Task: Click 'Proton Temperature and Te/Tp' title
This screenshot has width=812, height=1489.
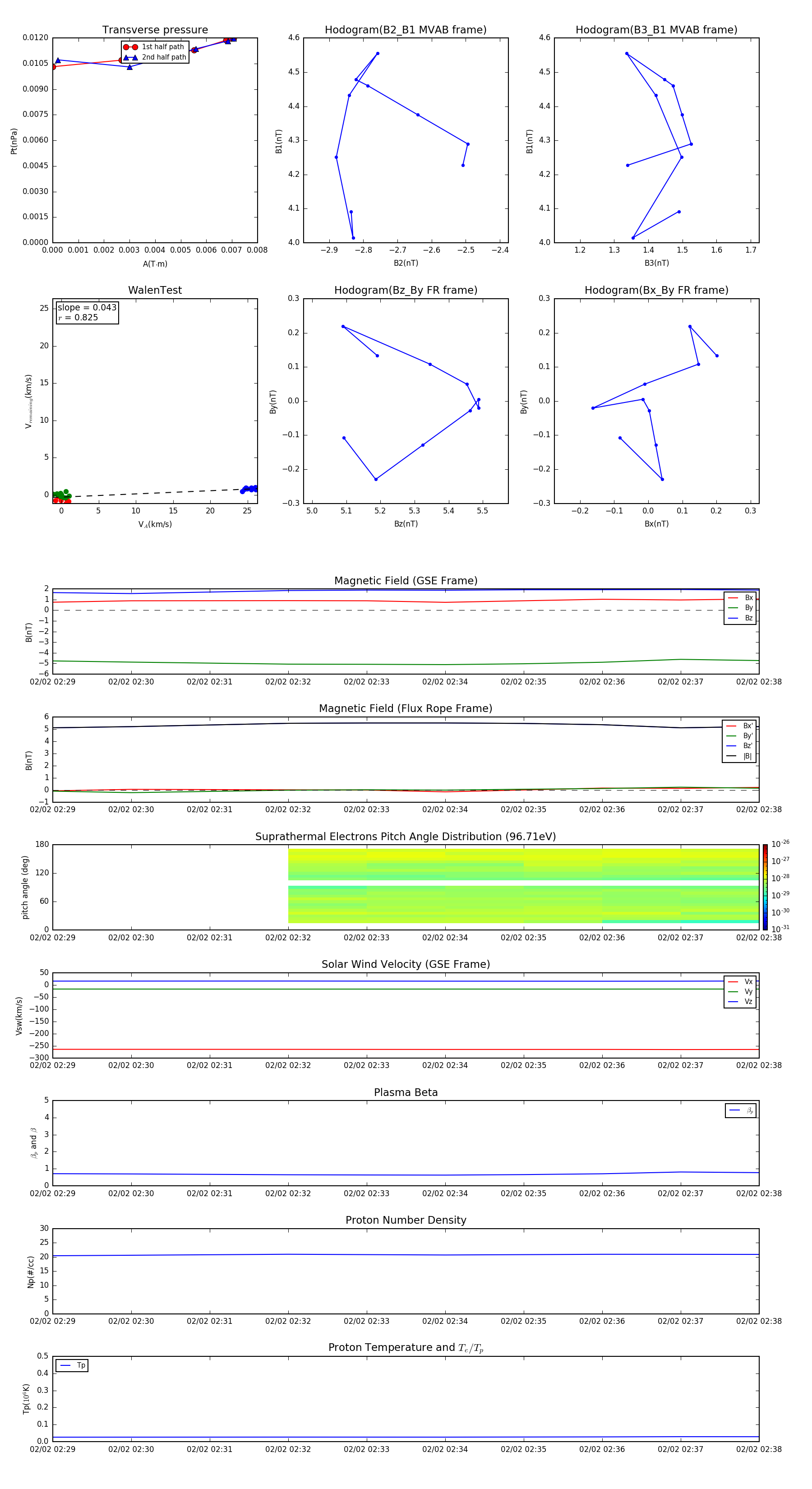Action: click(406, 1348)
